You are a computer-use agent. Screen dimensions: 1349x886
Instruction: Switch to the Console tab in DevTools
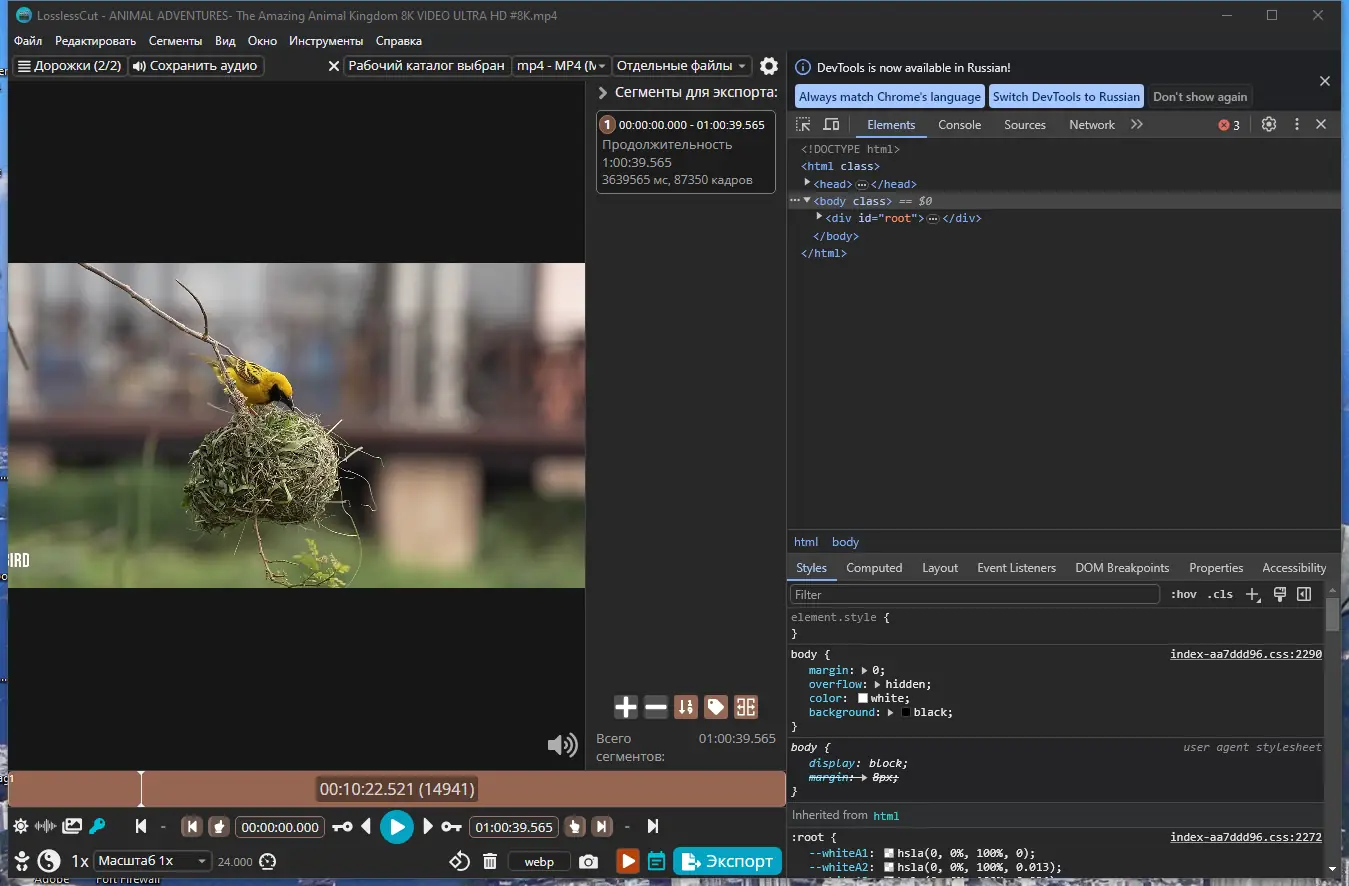point(959,125)
